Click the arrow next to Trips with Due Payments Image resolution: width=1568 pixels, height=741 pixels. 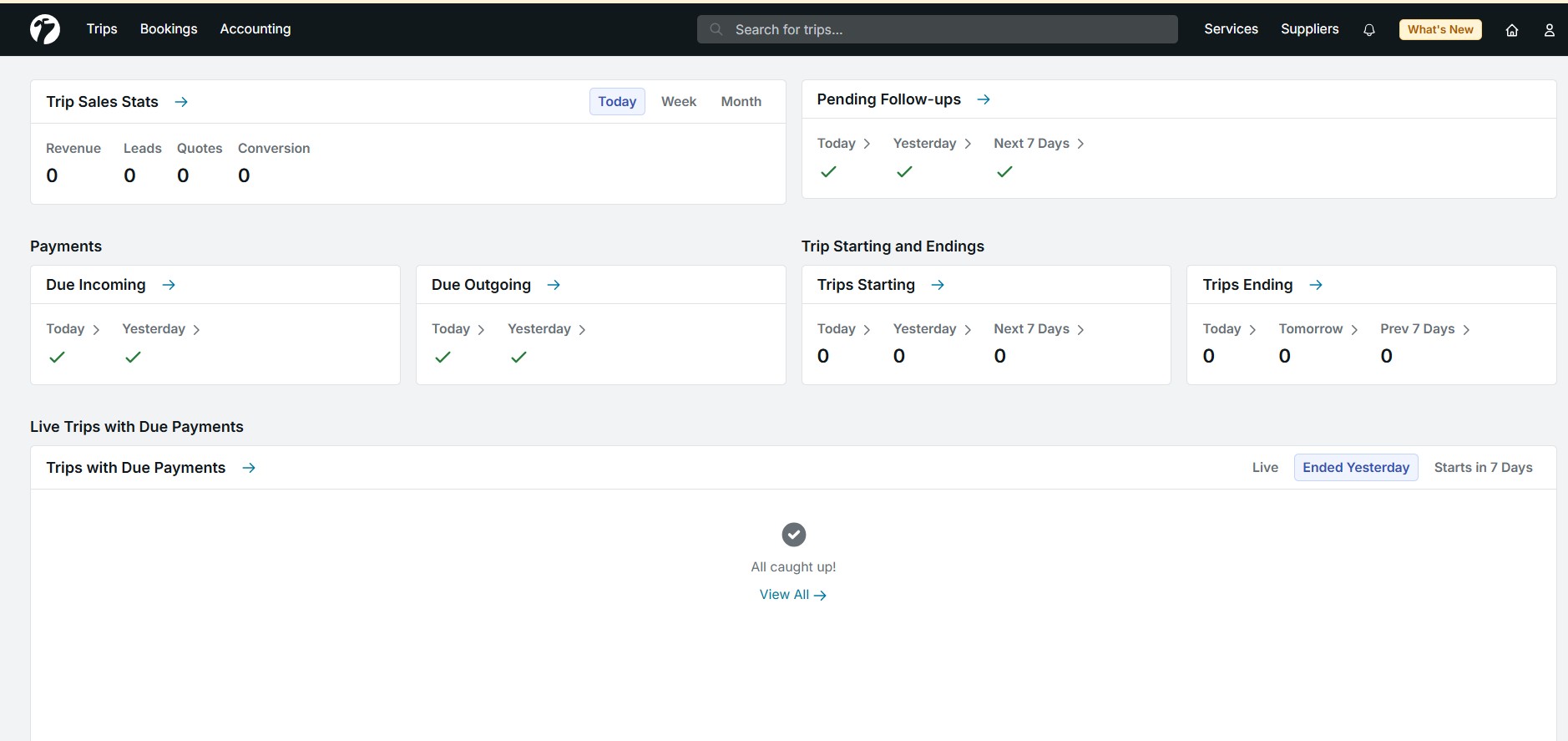[249, 468]
